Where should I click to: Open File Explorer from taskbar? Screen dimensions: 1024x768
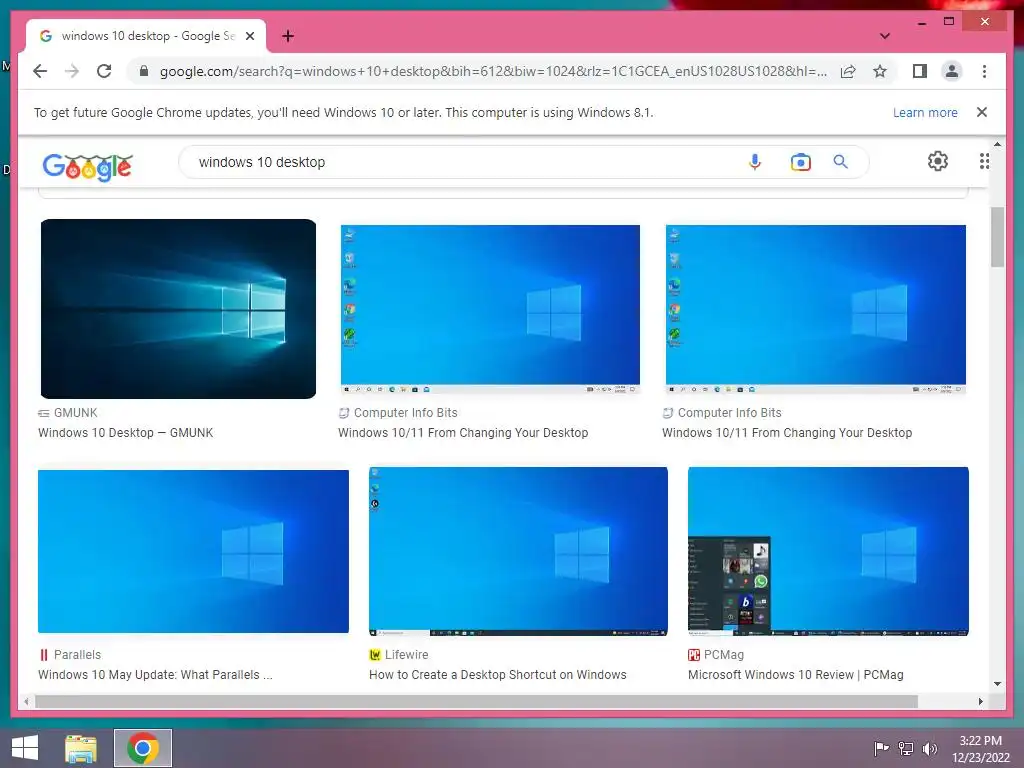80,748
